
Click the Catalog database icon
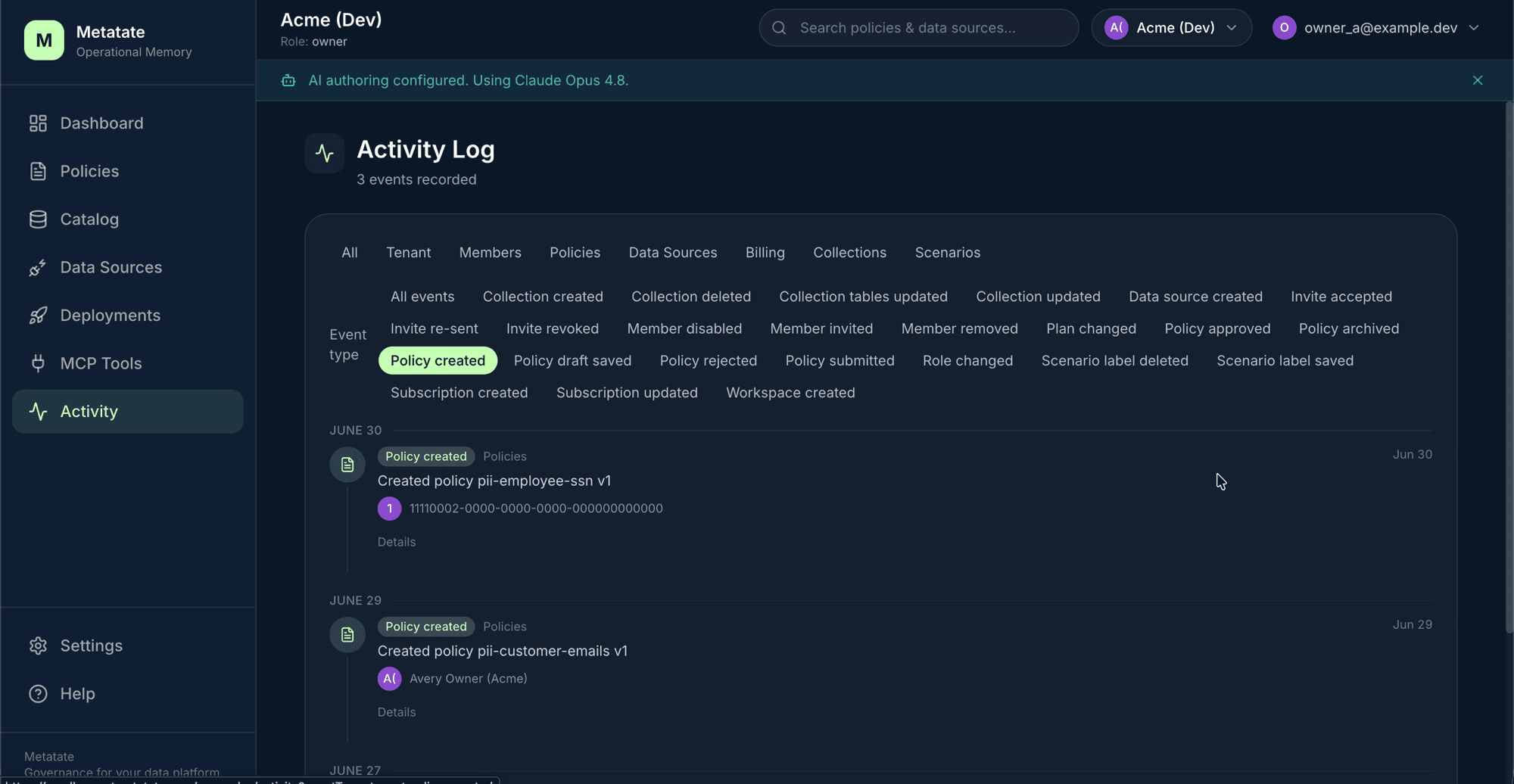38,219
